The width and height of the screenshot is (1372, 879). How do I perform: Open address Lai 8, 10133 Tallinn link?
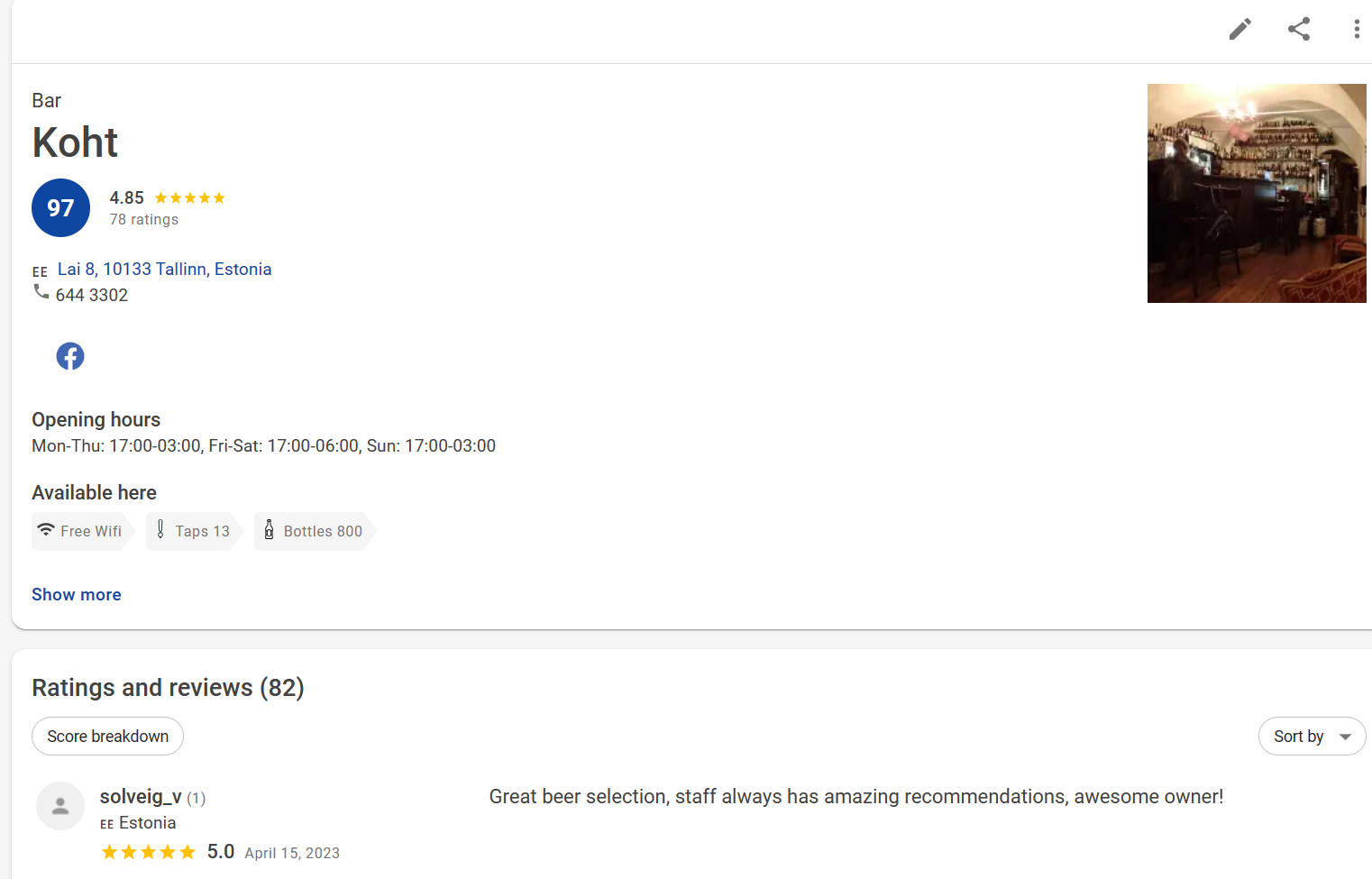164,269
